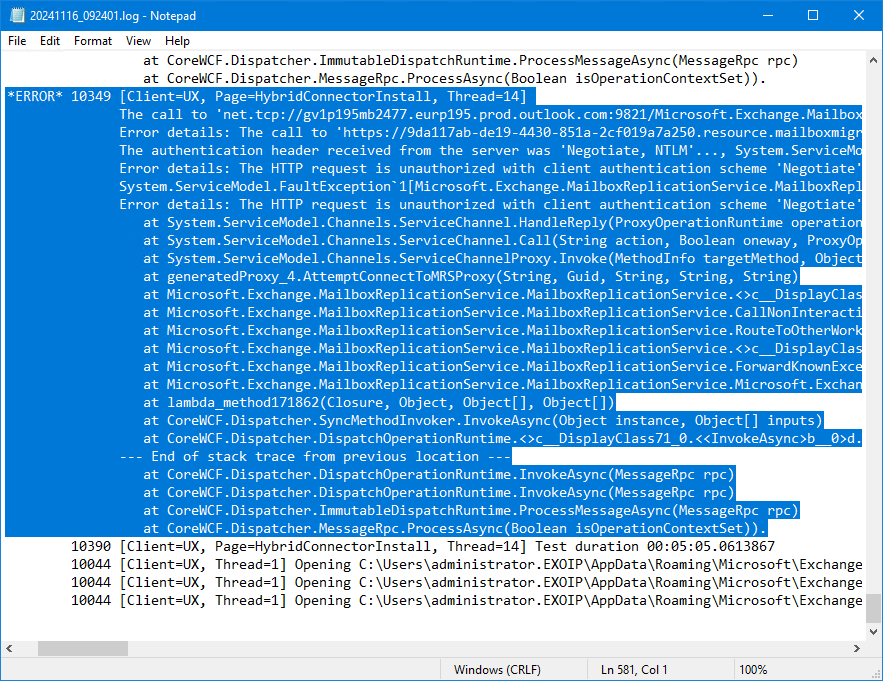Click the 'Test duration 00:05:05.0613867' line
The image size is (883, 681).
tap(423, 546)
